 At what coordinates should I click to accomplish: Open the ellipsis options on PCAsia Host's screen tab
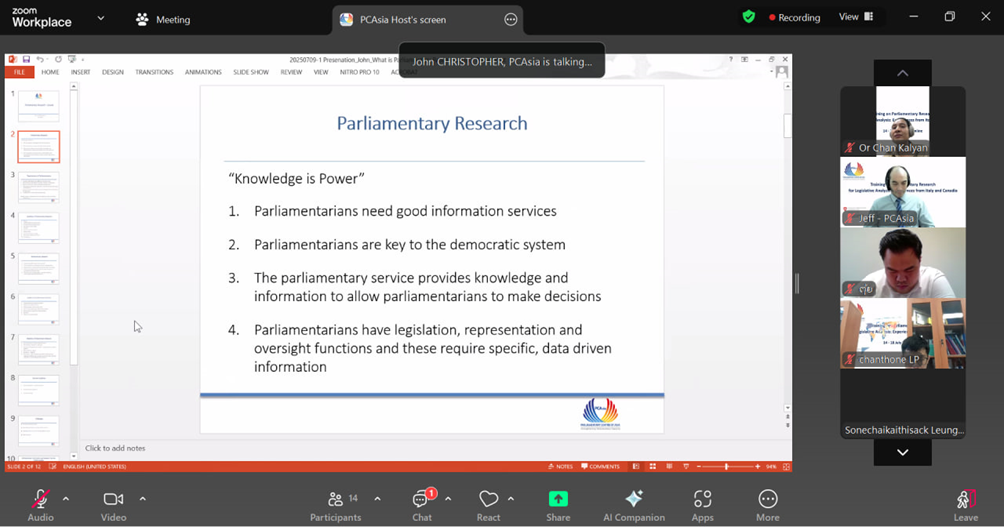tap(510, 20)
